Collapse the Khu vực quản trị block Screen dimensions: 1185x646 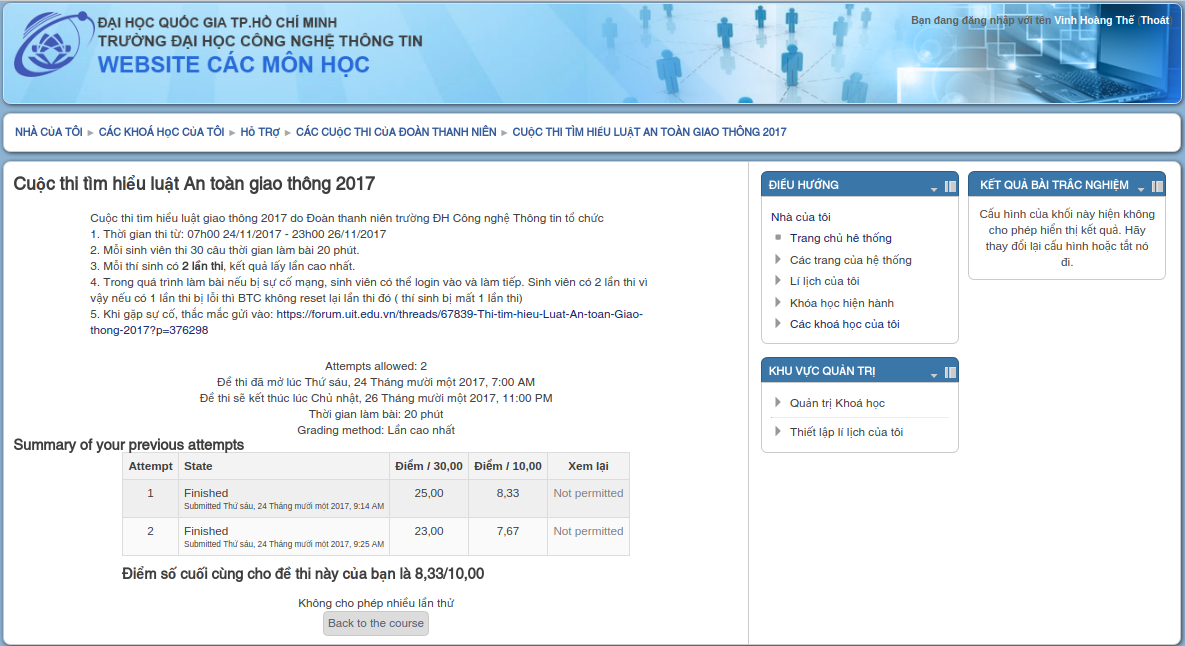pos(934,374)
